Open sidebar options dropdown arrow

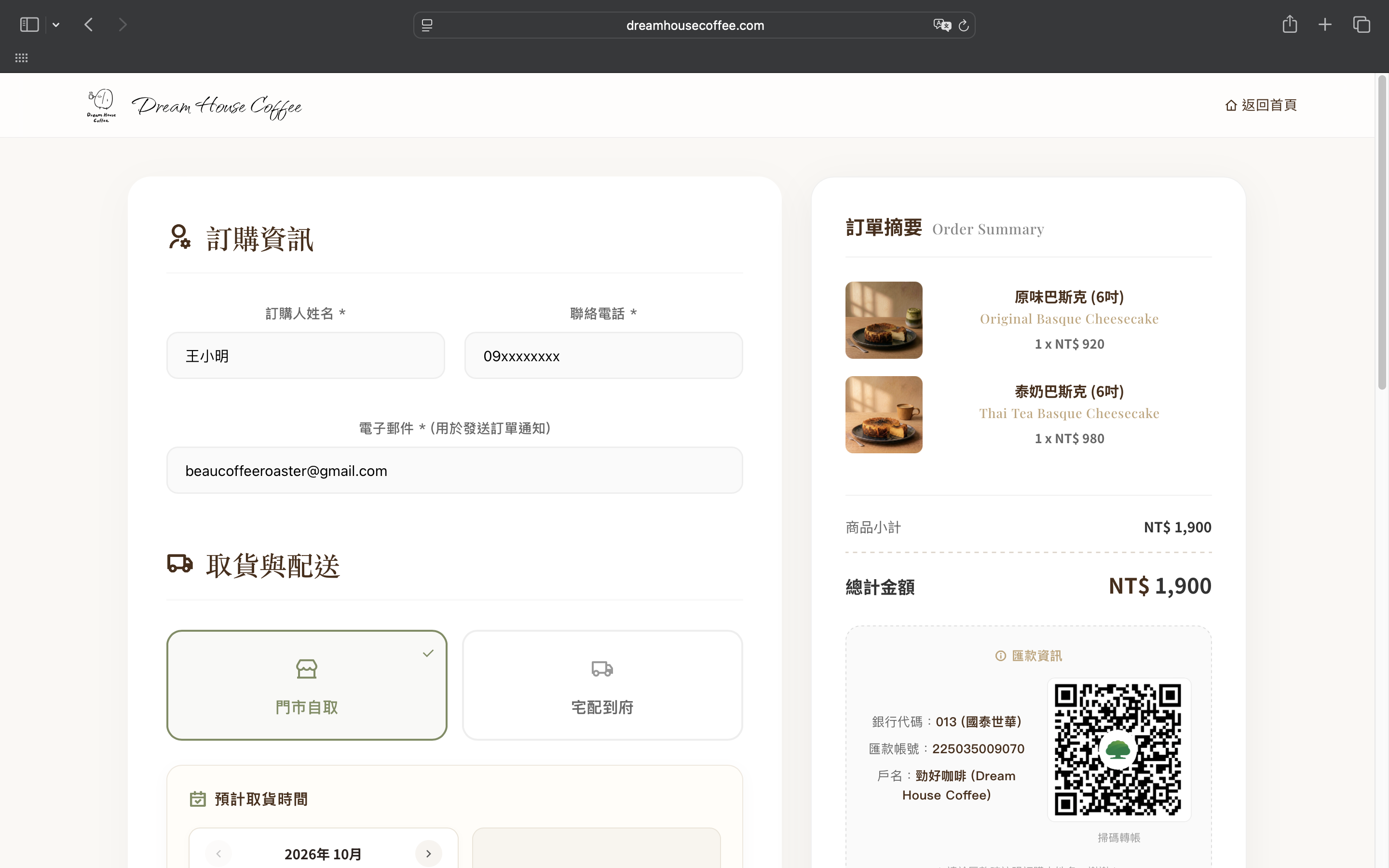pos(55,25)
